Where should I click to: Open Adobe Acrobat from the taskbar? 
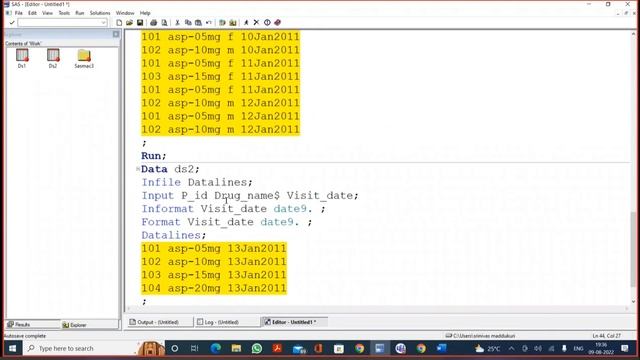(278, 348)
